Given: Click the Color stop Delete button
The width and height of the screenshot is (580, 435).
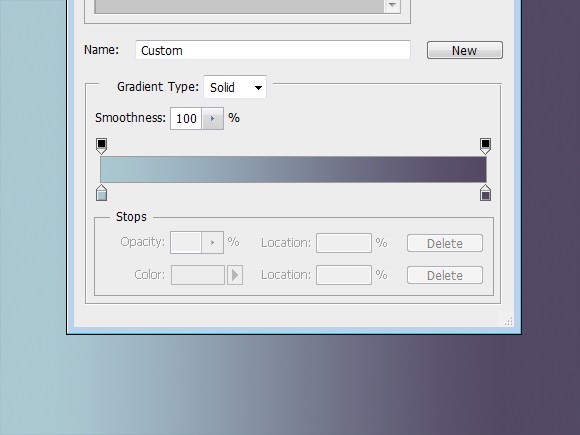Looking at the screenshot, I should pyautogui.click(x=445, y=275).
